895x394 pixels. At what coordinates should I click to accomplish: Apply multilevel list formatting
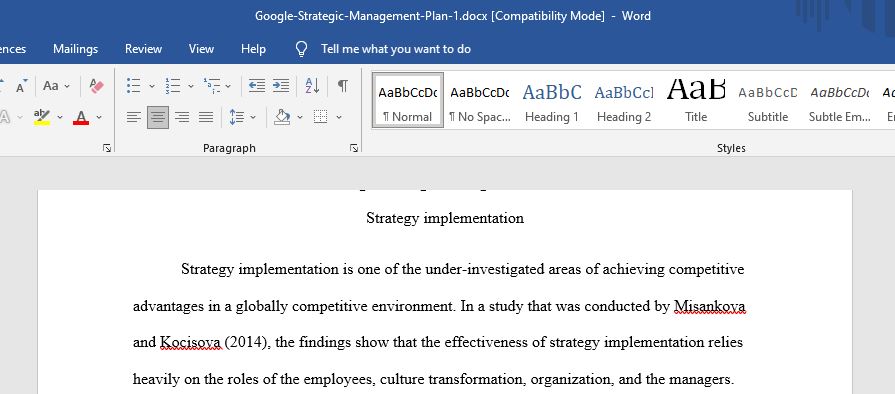[212, 86]
